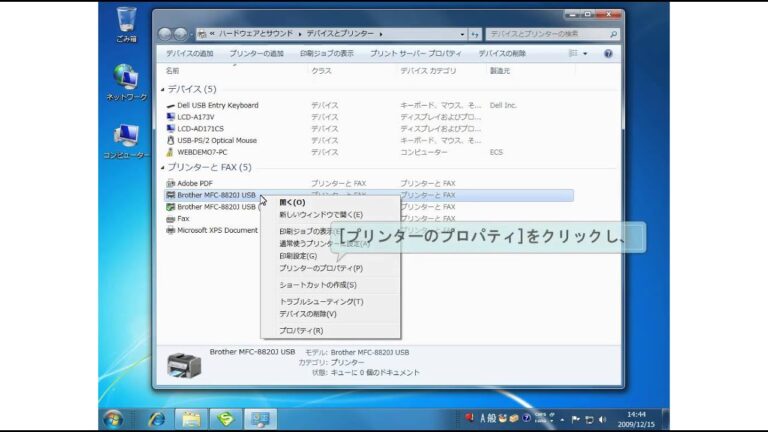
Task: Collapse the デバイス (5) group
Action: coord(163,89)
